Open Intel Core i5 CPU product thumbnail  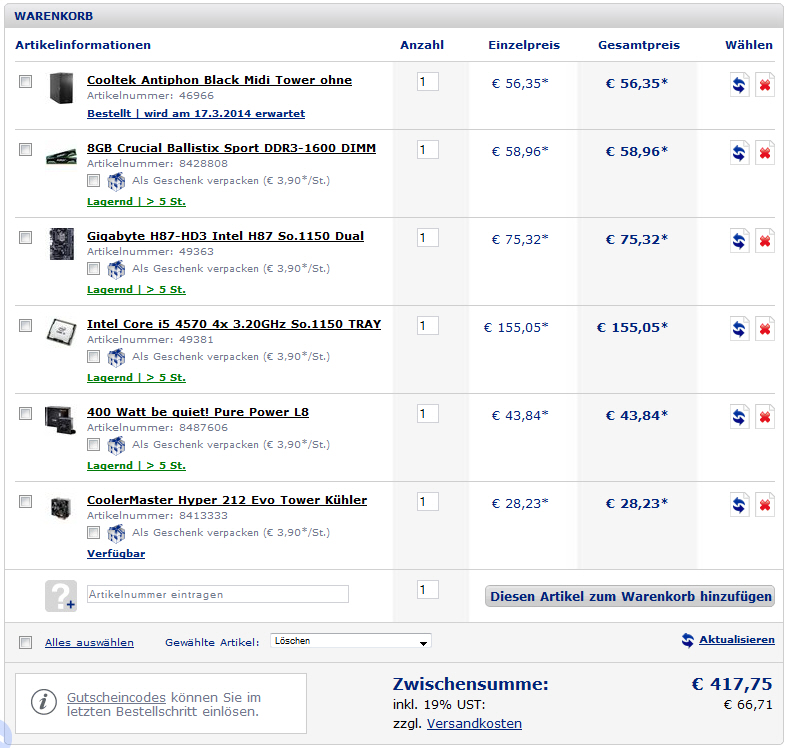[x=61, y=332]
